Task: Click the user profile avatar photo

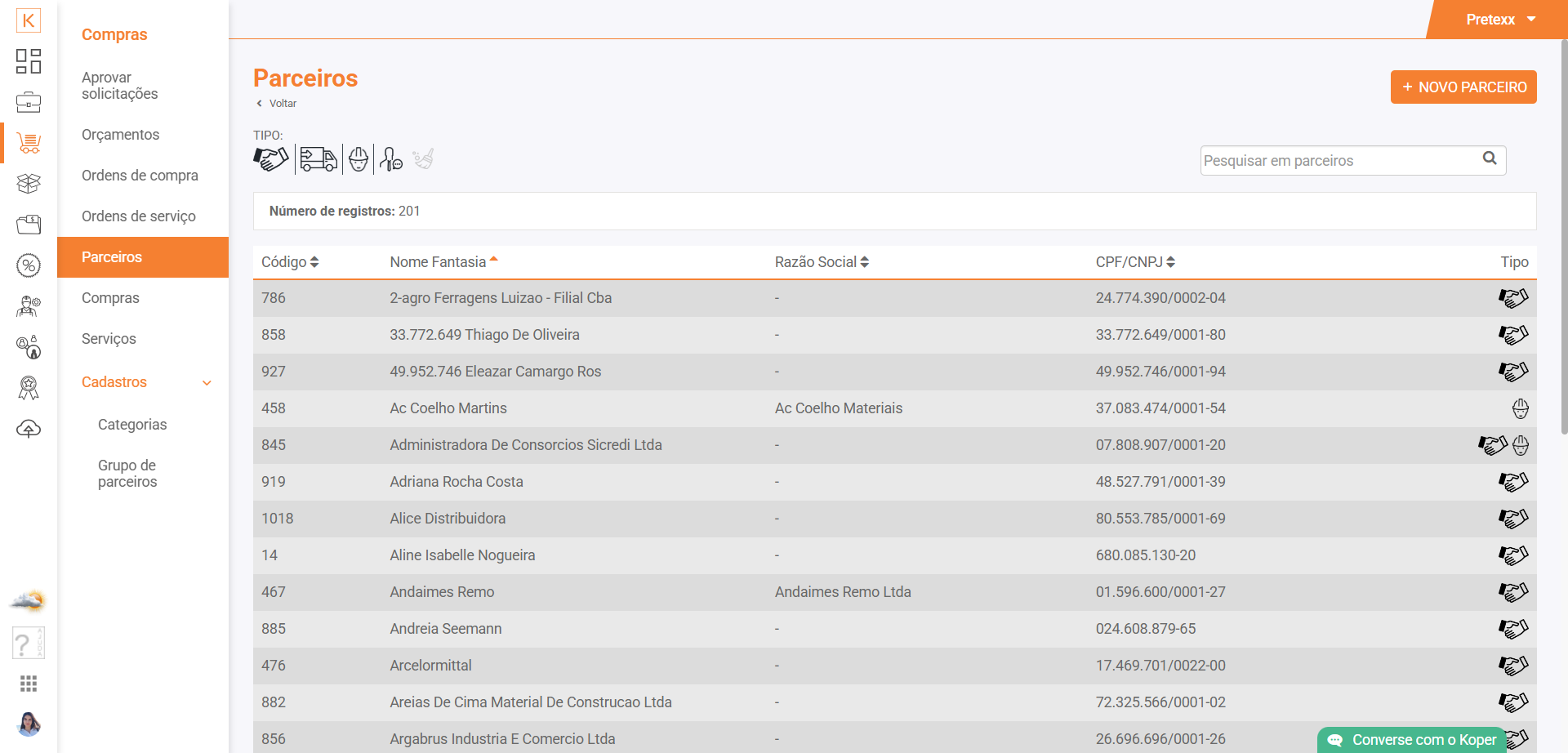Action: pos(29,724)
